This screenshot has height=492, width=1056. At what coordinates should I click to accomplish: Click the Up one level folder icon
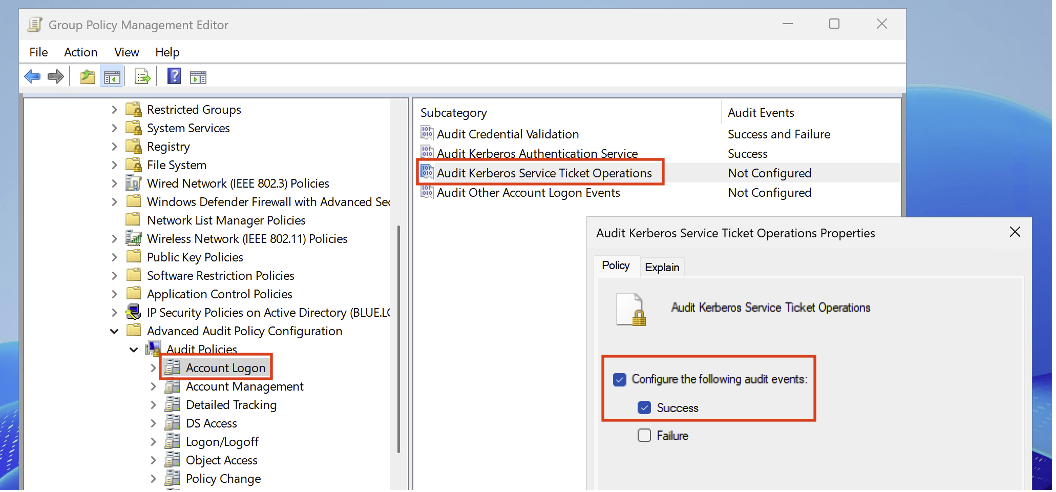pos(88,77)
